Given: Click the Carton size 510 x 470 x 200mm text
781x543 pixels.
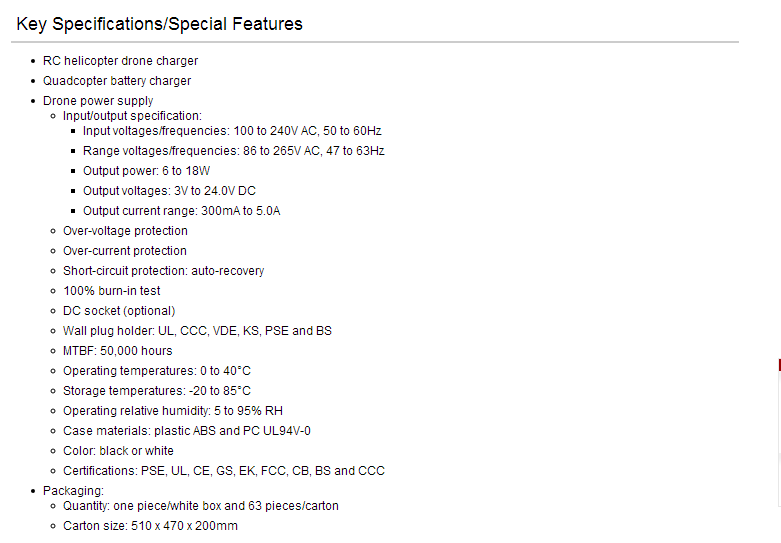Looking at the screenshot, I should coord(150,526).
